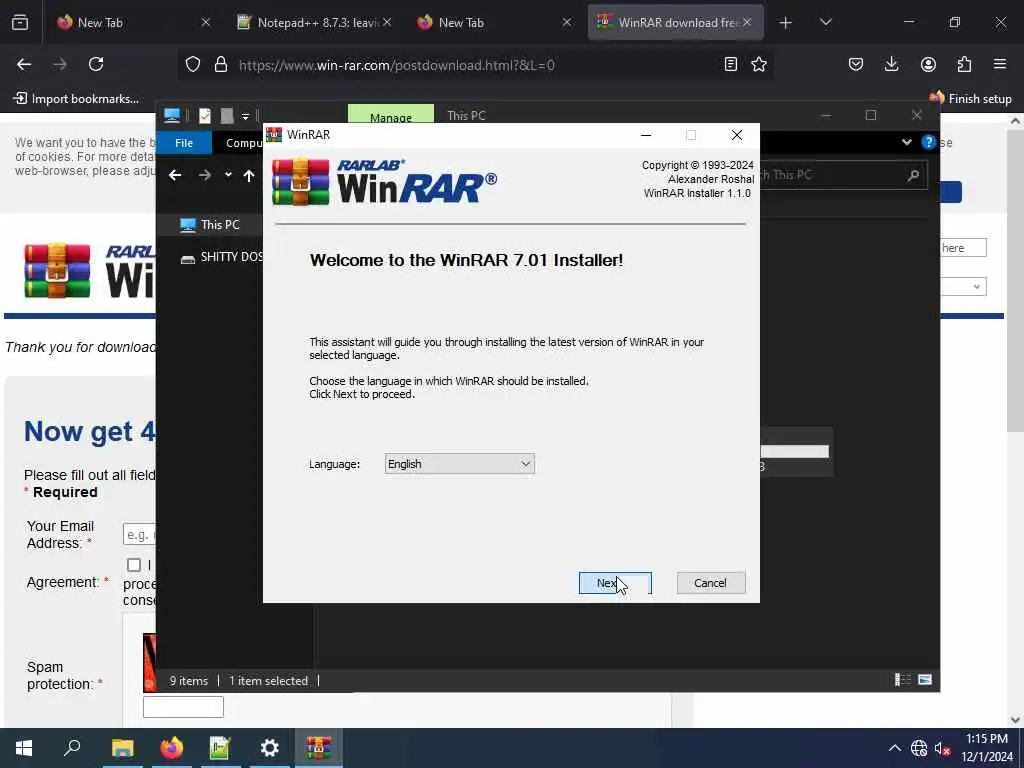This screenshot has width=1024, height=768.
Task: Reload the win-rar.com page
Action: (96, 64)
